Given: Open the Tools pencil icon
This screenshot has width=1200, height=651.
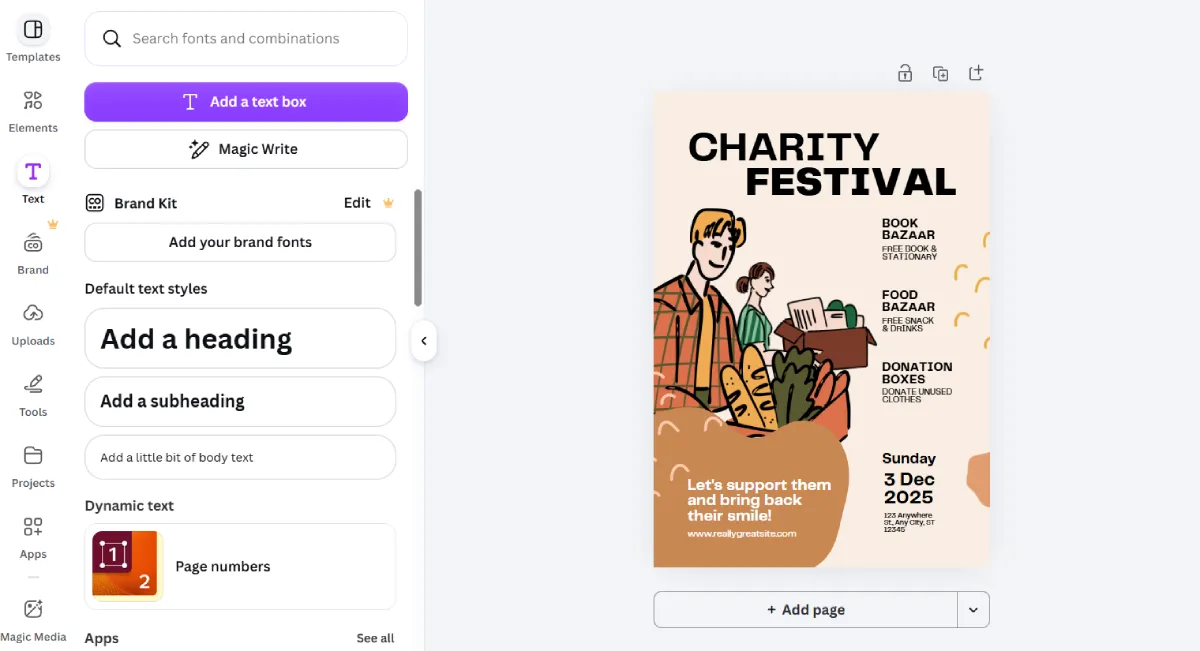Looking at the screenshot, I should coord(33,384).
